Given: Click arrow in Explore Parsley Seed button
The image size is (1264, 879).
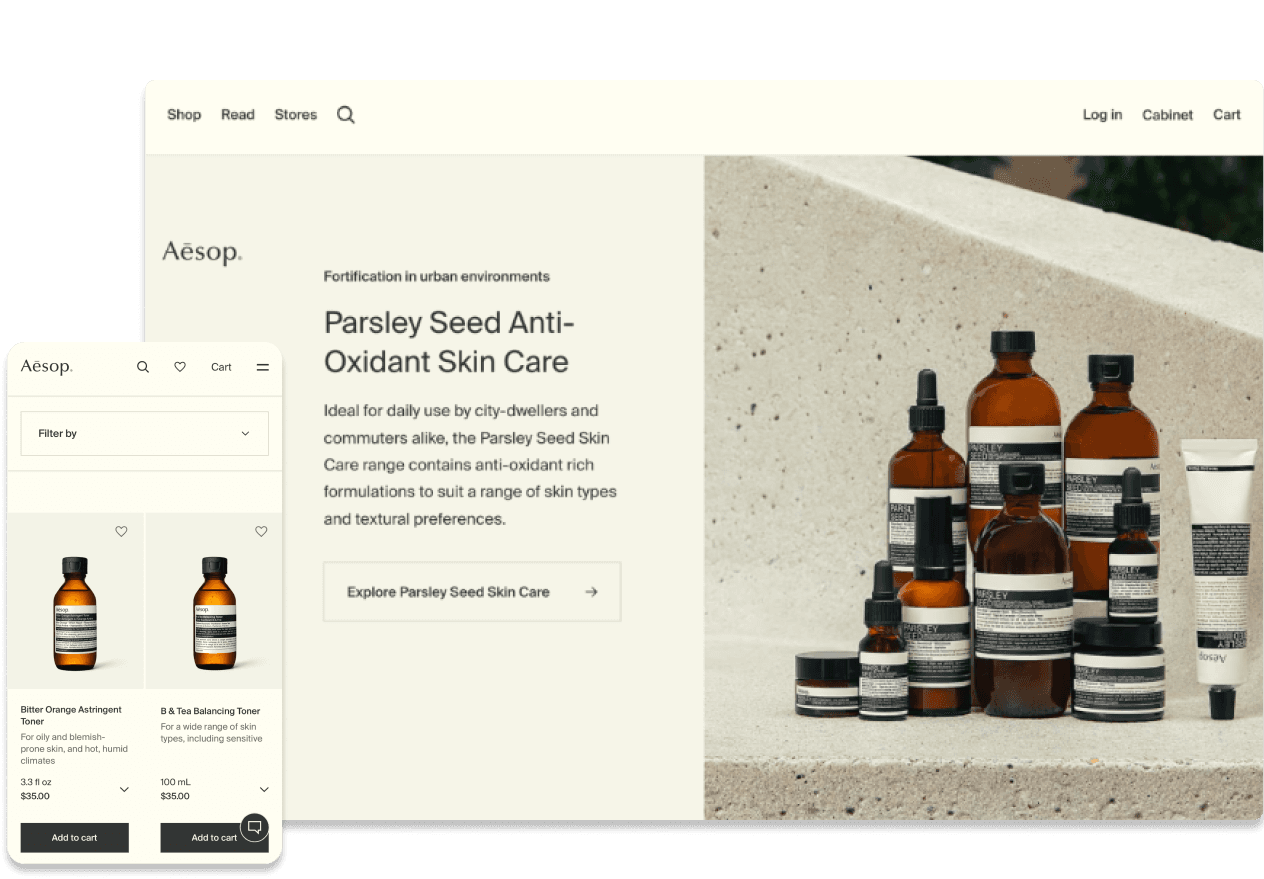Looking at the screenshot, I should click(x=591, y=592).
